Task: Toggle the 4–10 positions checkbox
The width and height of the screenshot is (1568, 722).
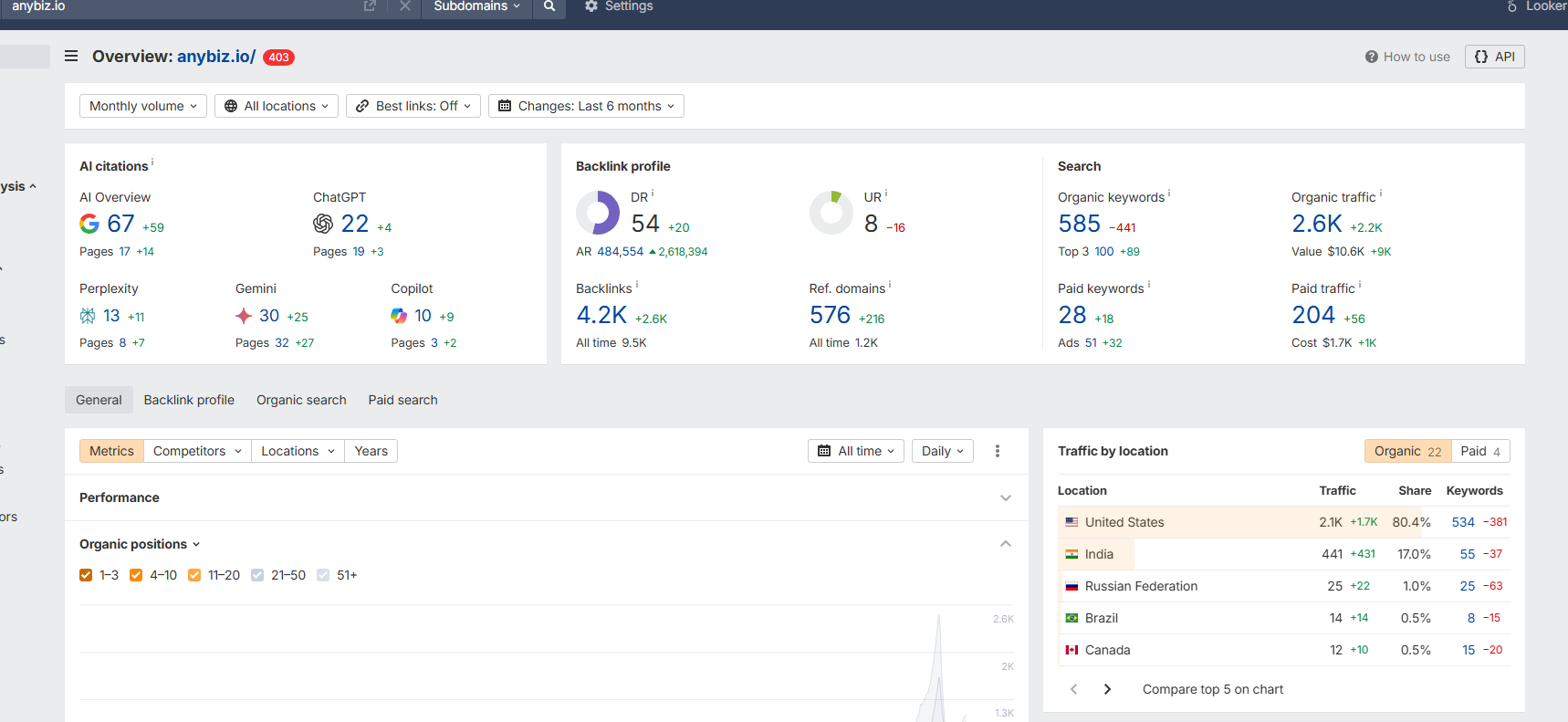Action: pyautogui.click(x=136, y=575)
